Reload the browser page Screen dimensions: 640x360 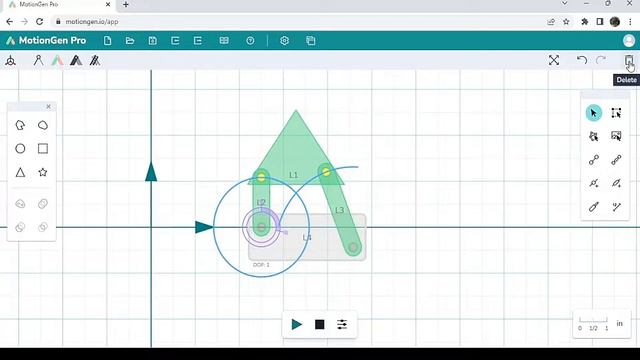[40, 22]
